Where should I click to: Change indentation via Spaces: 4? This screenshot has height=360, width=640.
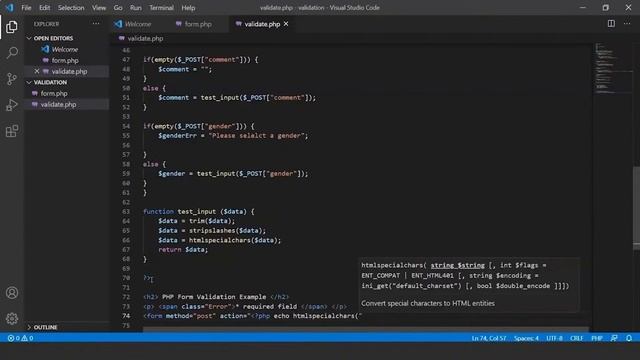point(526,338)
